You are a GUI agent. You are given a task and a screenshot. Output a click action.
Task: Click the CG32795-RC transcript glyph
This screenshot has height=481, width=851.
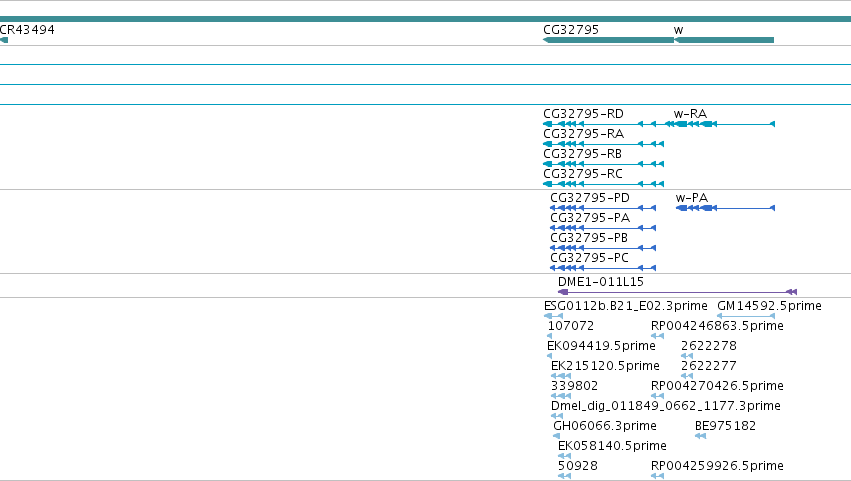click(604, 185)
